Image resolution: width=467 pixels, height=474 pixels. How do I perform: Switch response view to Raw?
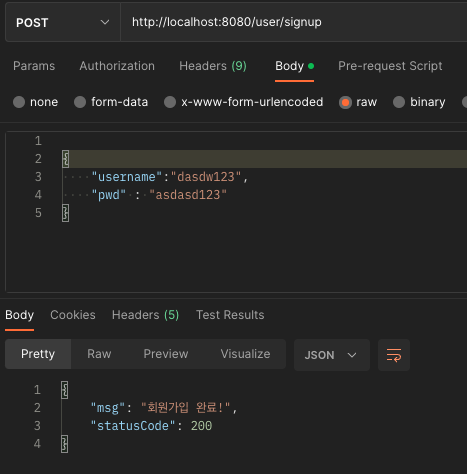click(x=99, y=354)
